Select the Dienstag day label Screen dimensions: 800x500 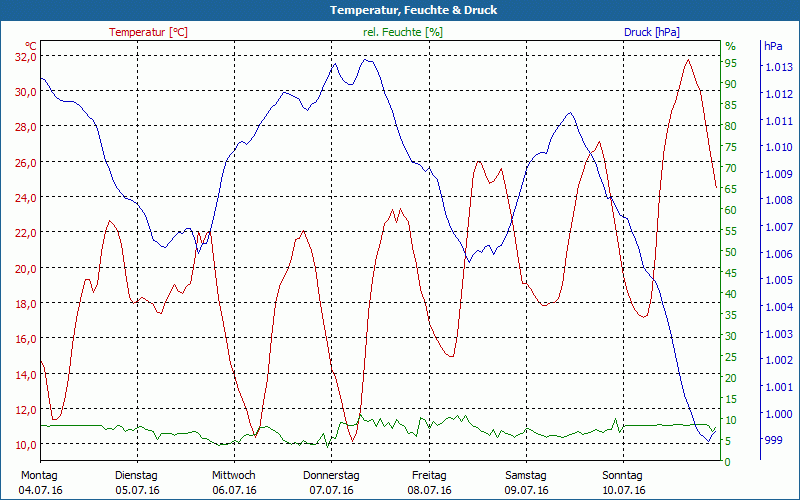click(137, 476)
